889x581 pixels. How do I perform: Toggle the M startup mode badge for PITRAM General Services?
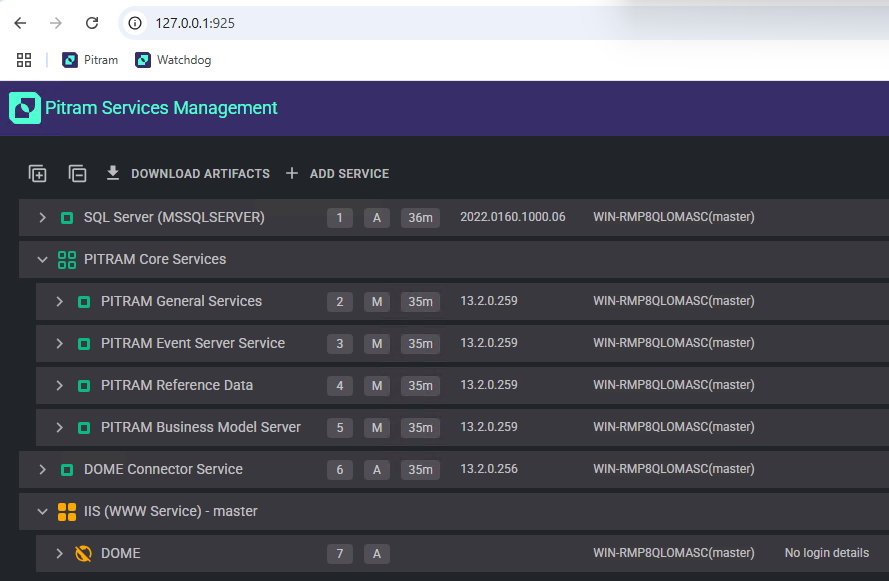[x=376, y=302]
